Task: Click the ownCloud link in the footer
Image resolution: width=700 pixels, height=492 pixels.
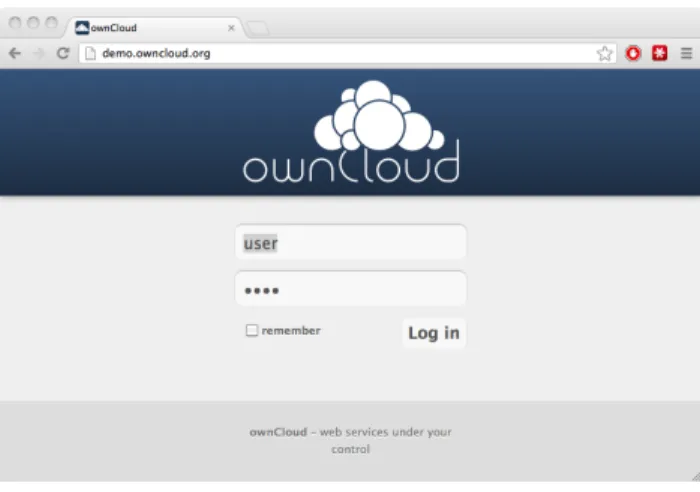Action: click(278, 432)
